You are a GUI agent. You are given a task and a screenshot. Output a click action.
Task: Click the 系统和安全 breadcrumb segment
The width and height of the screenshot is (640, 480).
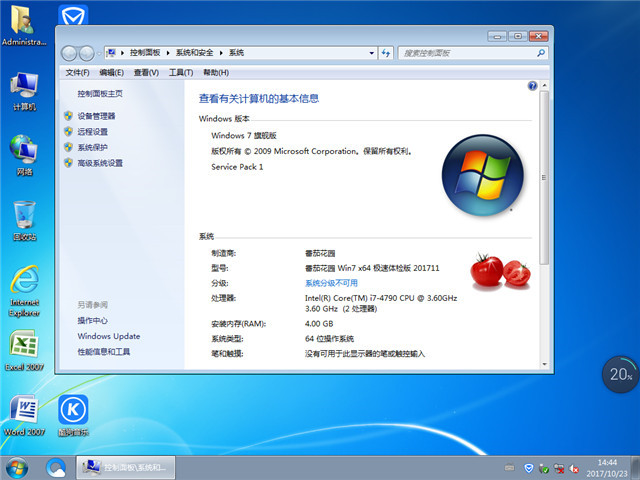[x=194, y=53]
